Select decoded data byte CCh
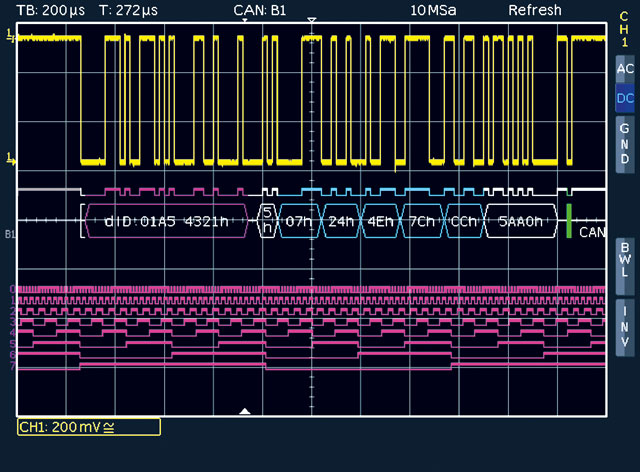This screenshot has height=472, width=640. tap(464, 221)
